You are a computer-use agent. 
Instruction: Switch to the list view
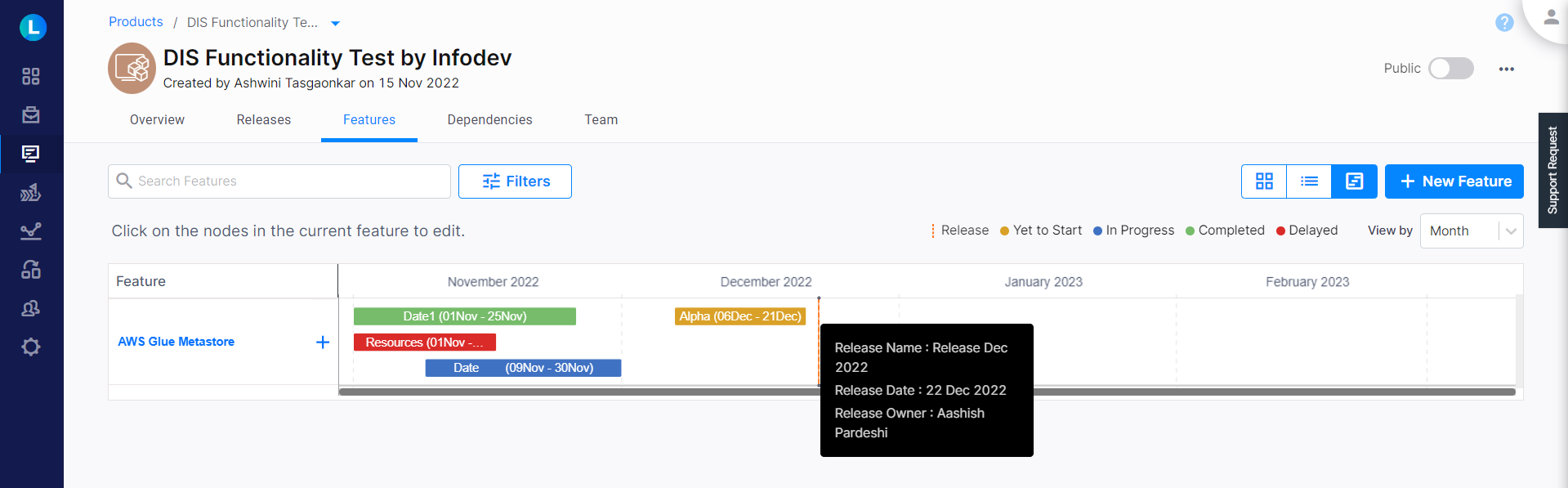click(x=1309, y=181)
